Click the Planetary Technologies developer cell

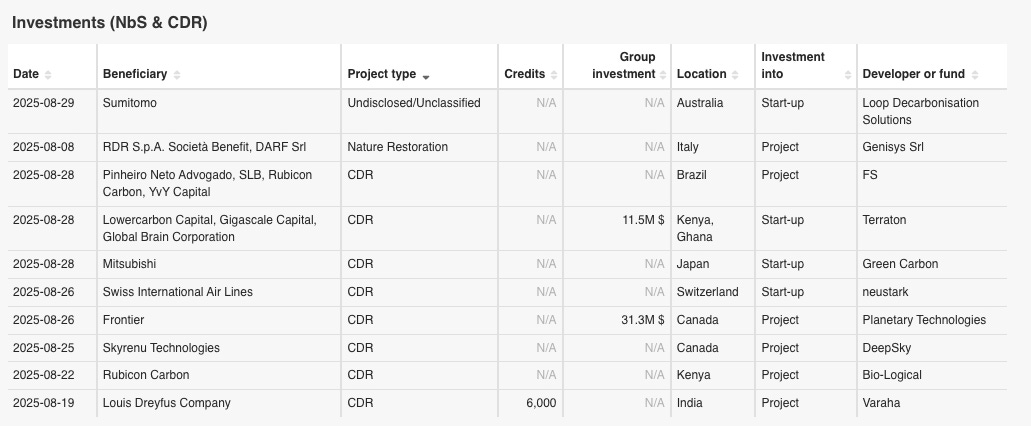coord(924,320)
